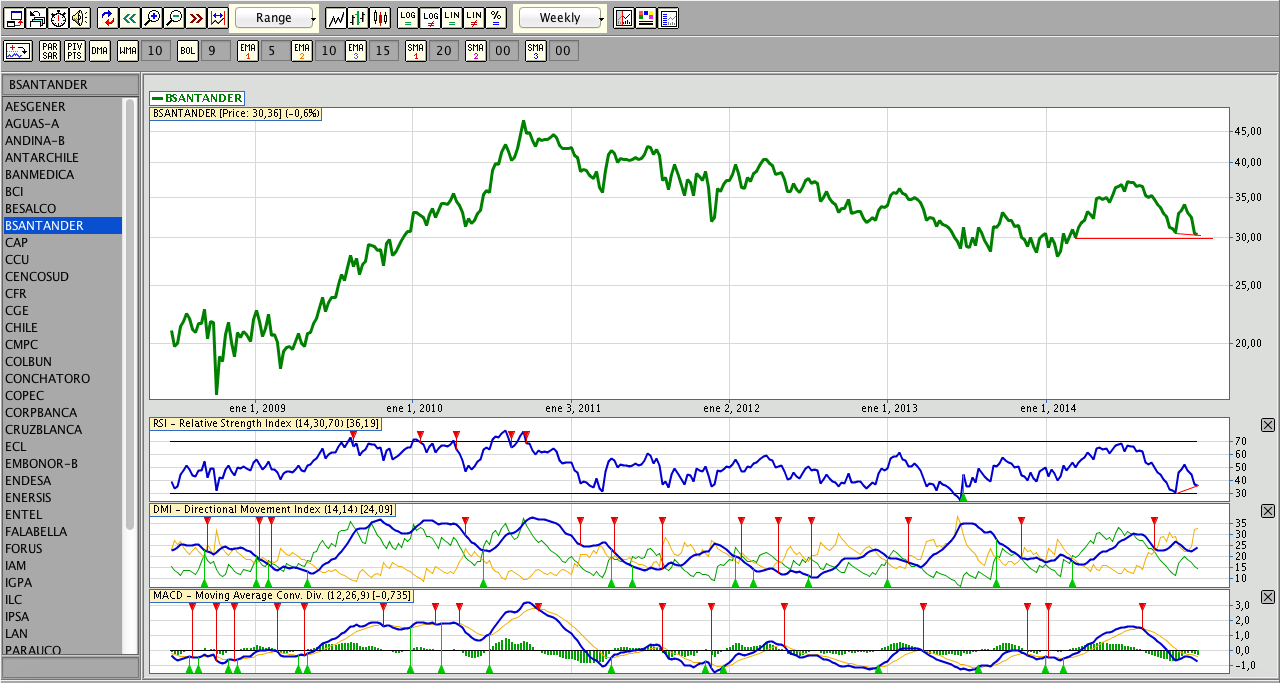Click the sound speaker icon

point(80,18)
